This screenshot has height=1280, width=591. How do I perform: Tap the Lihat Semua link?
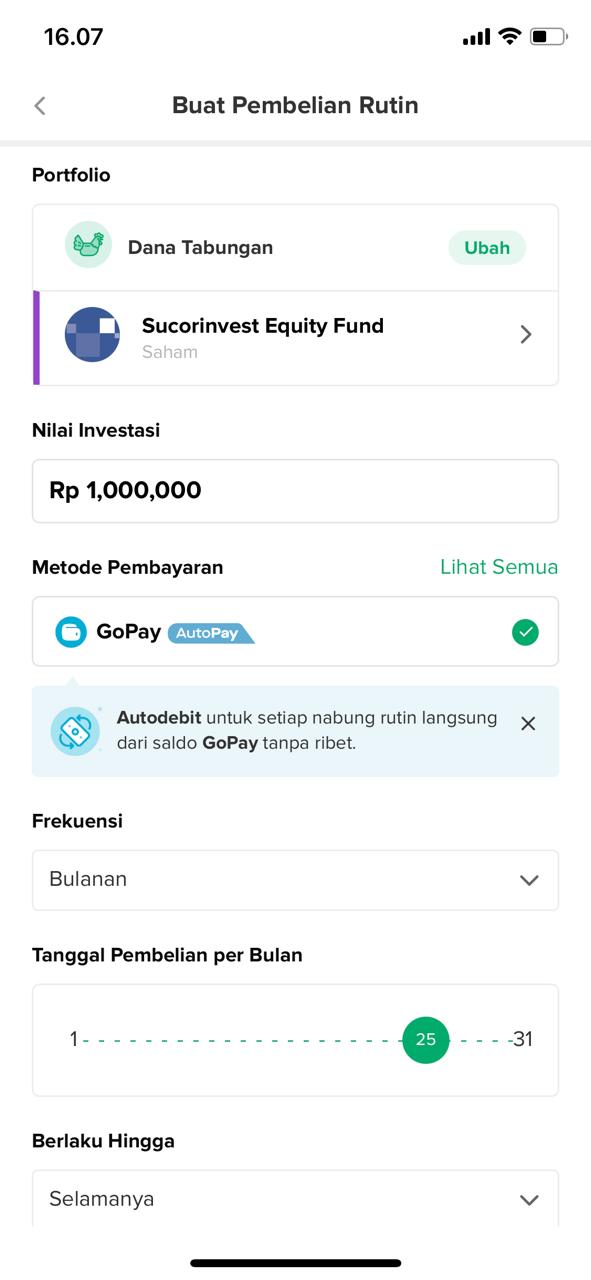499,567
